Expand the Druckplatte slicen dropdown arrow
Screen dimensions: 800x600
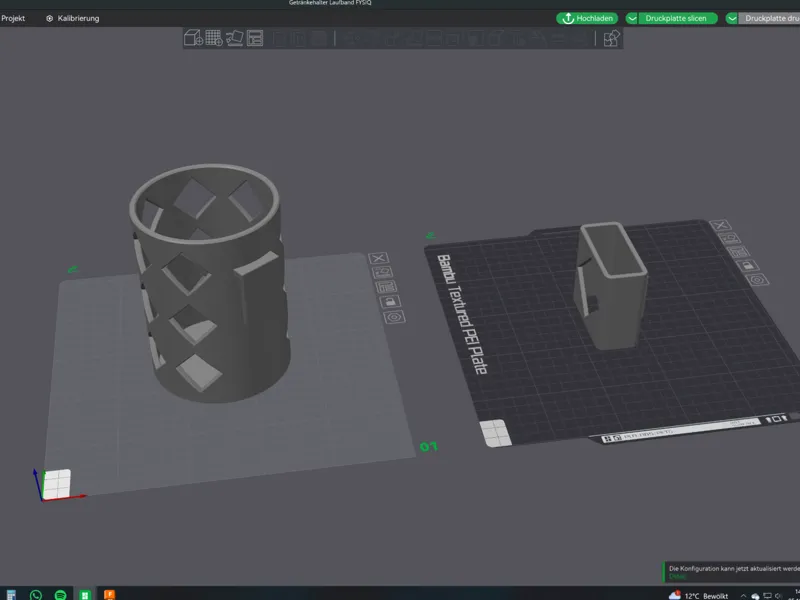click(632, 18)
